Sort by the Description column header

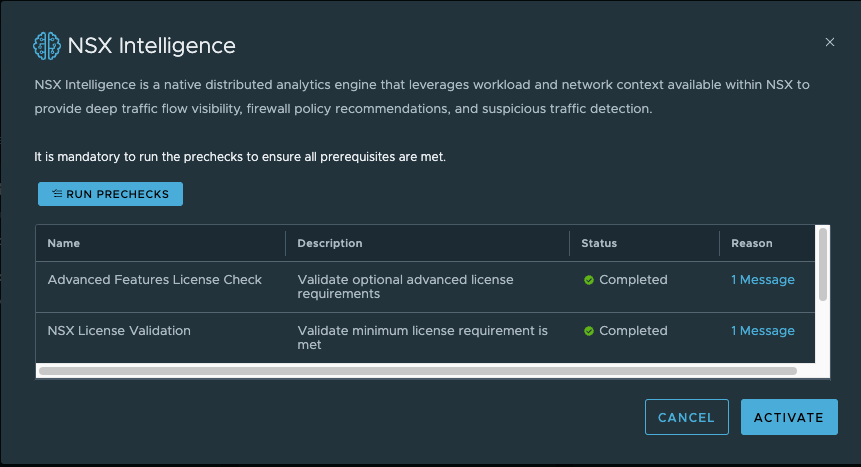(329, 243)
